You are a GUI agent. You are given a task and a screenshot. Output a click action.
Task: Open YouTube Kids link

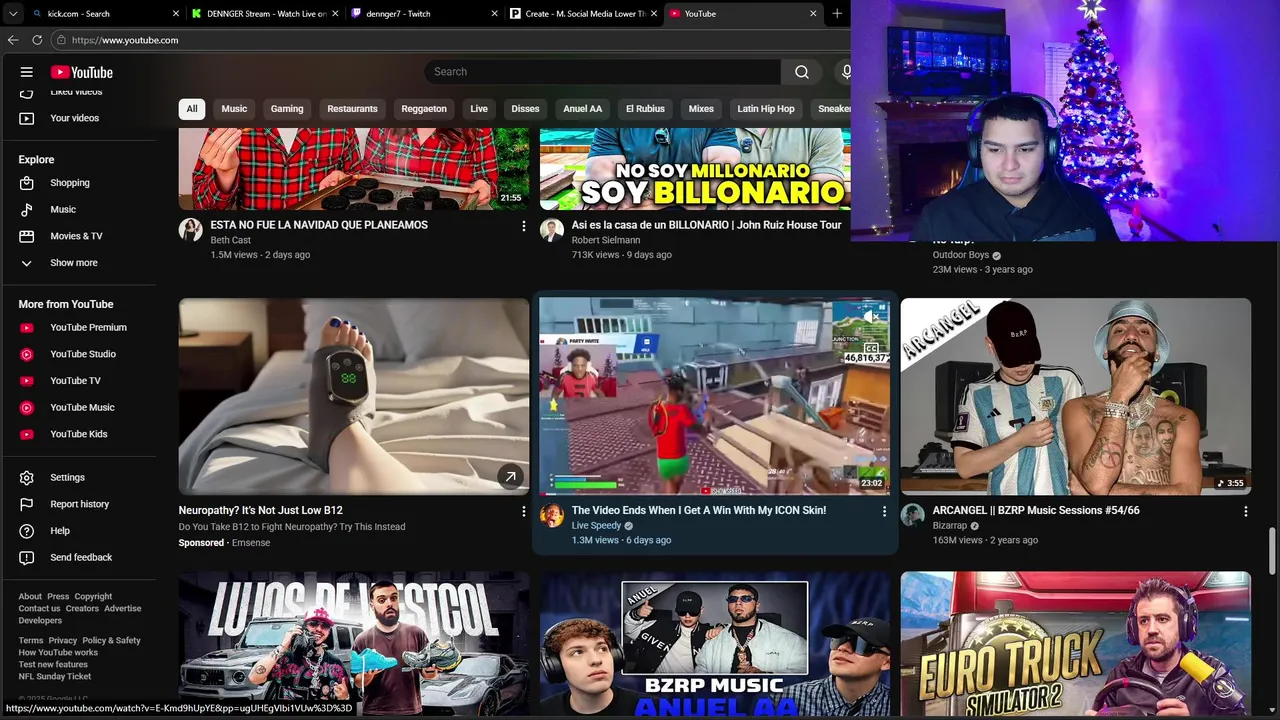[x=80, y=434]
